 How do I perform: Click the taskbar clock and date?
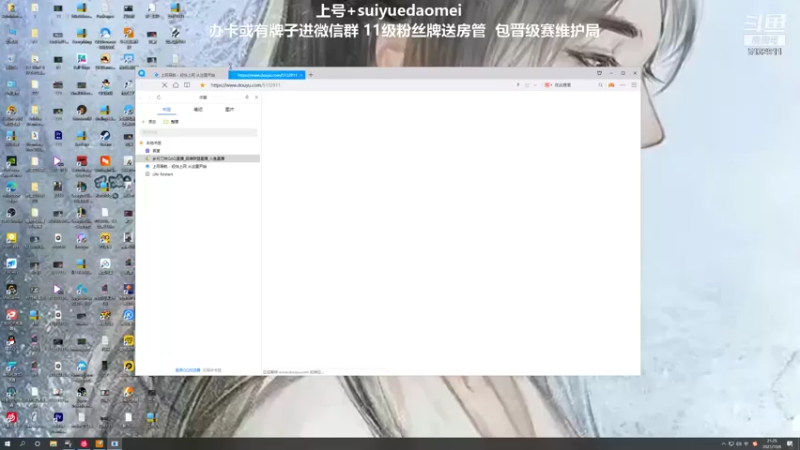[771, 443]
